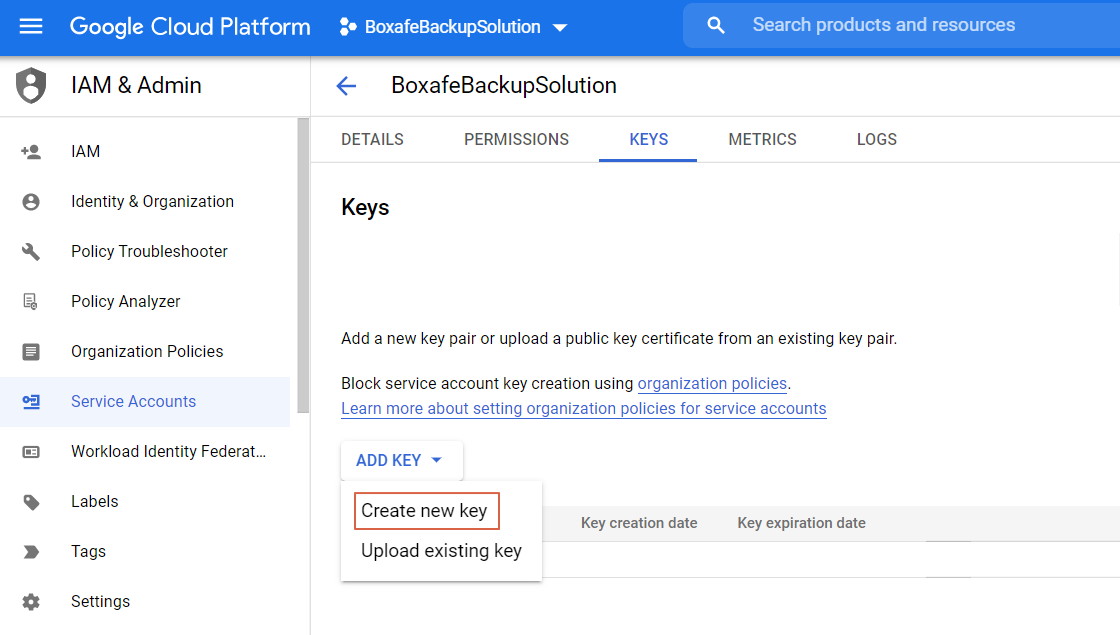Click the Policy Troubleshooter wrench icon
Viewport: 1120px width, 635px height.
(x=31, y=252)
